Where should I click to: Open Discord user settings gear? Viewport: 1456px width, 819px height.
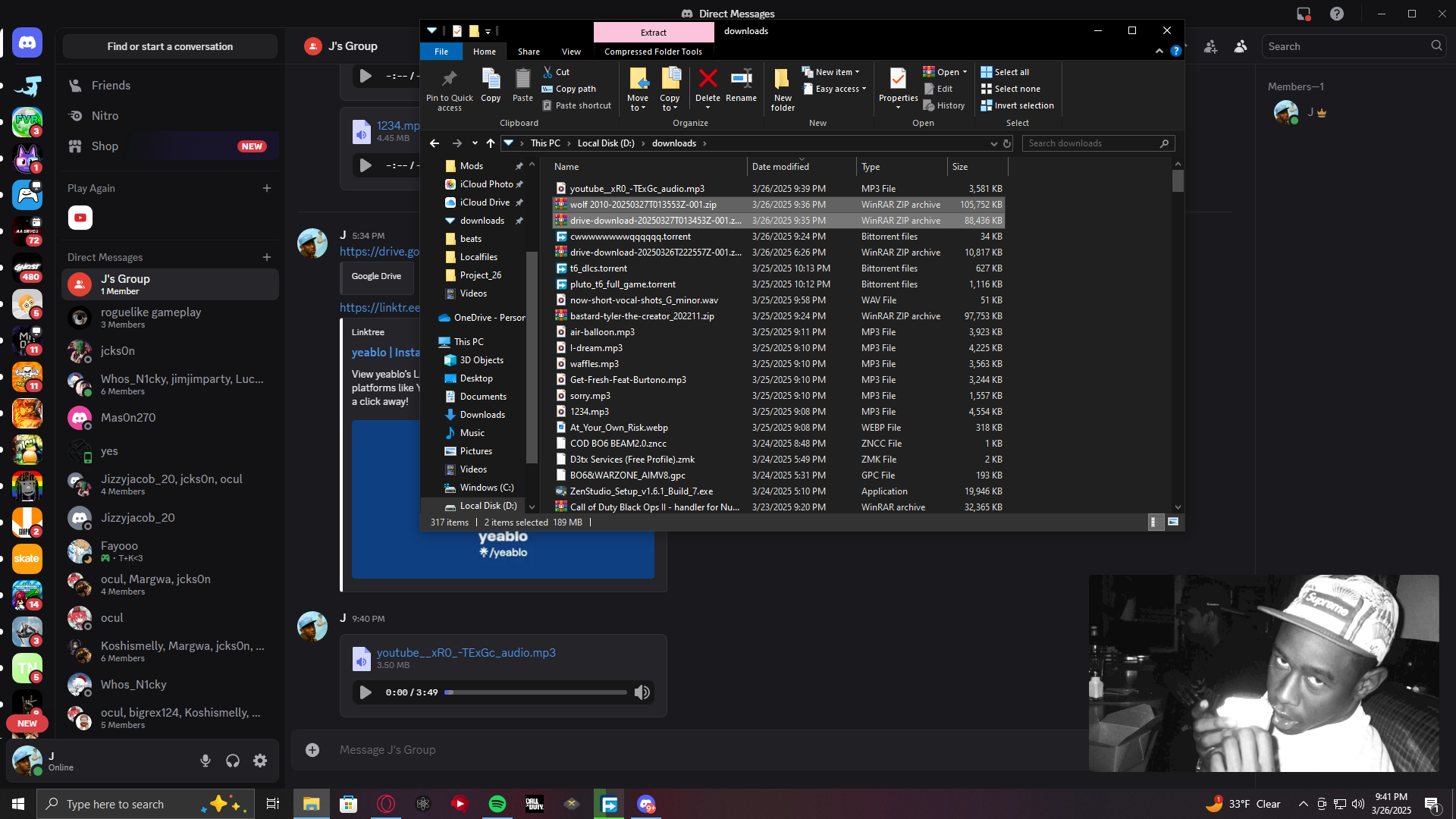pos(260,761)
